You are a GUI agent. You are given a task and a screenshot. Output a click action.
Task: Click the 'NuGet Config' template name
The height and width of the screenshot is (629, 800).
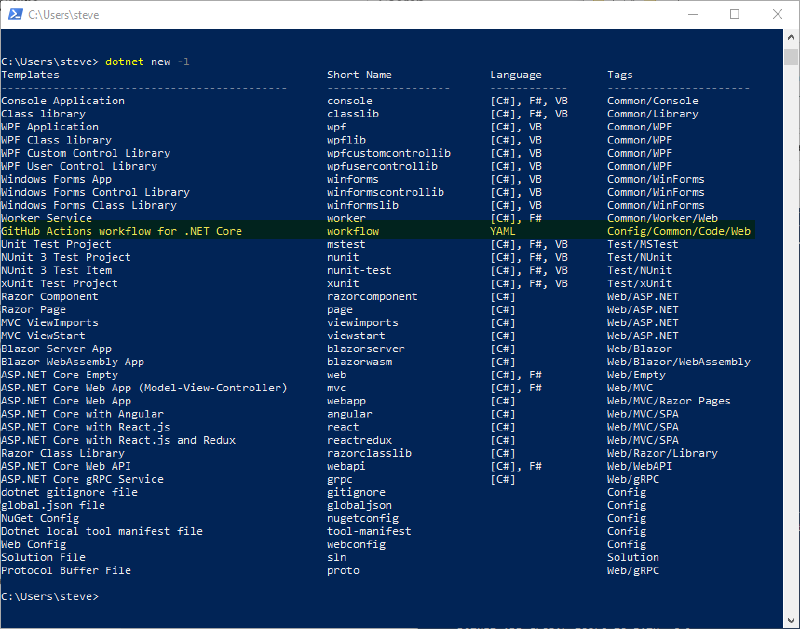[x=40, y=519]
